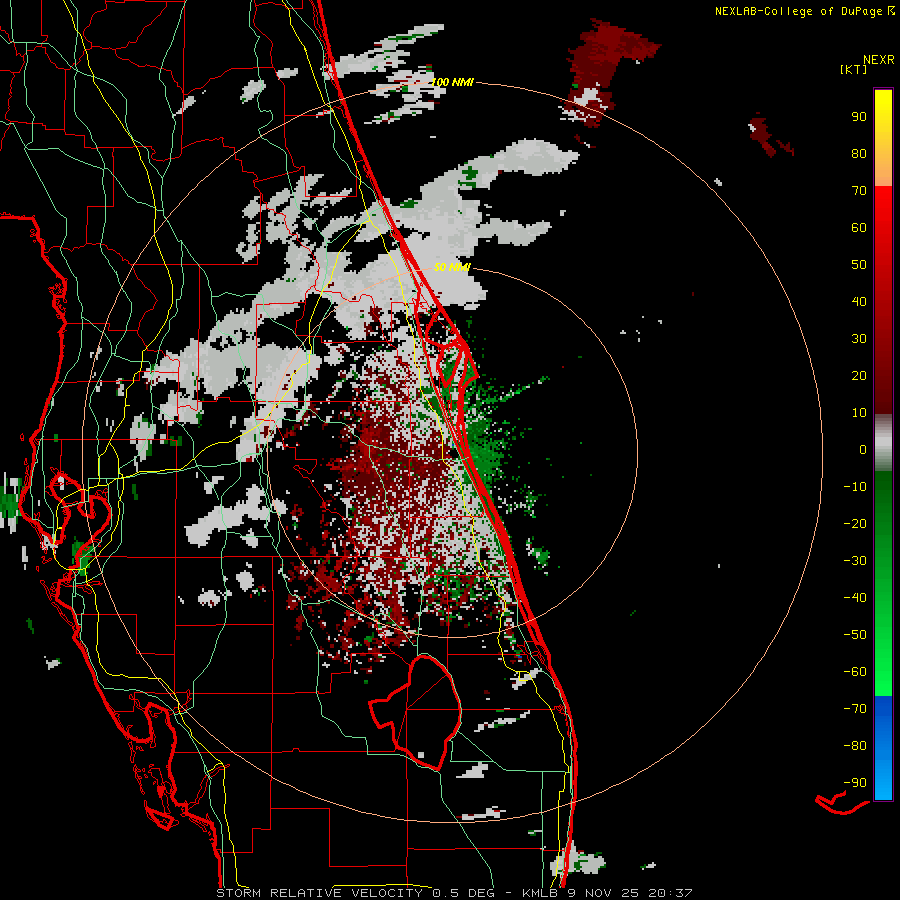This screenshot has width=900, height=900.
Task: Click the KMLB radar site identifier
Action: click(x=540, y=893)
